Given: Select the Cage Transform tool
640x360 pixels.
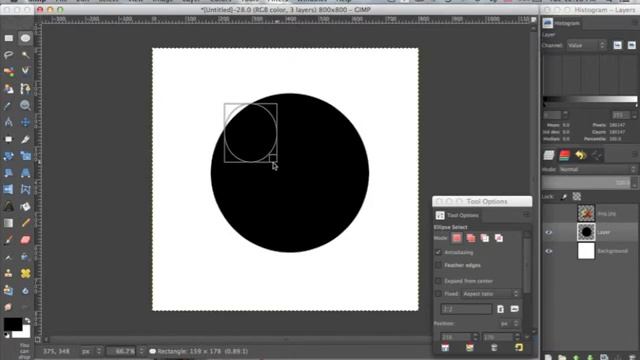Looking at the screenshot, I should pos(25,189).
